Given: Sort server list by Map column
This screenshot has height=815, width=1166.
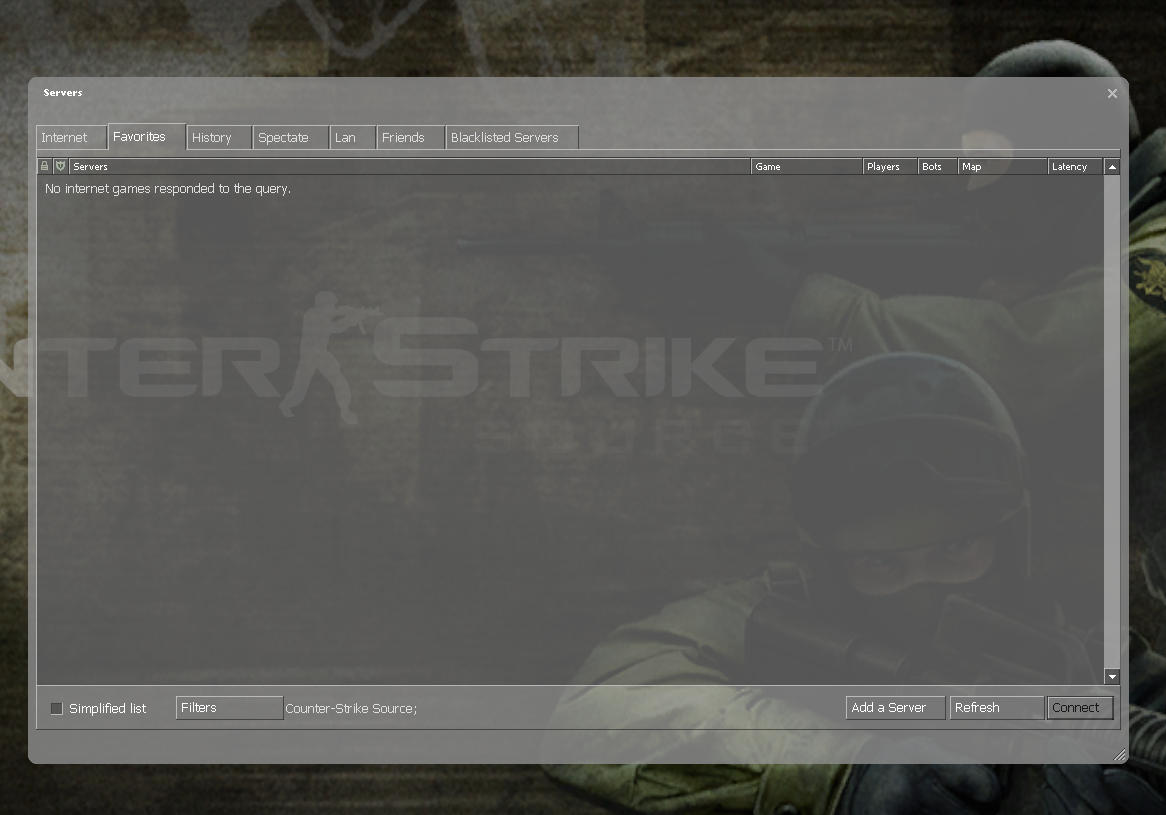Looking at the screenshot, I should click(1001, 167).
